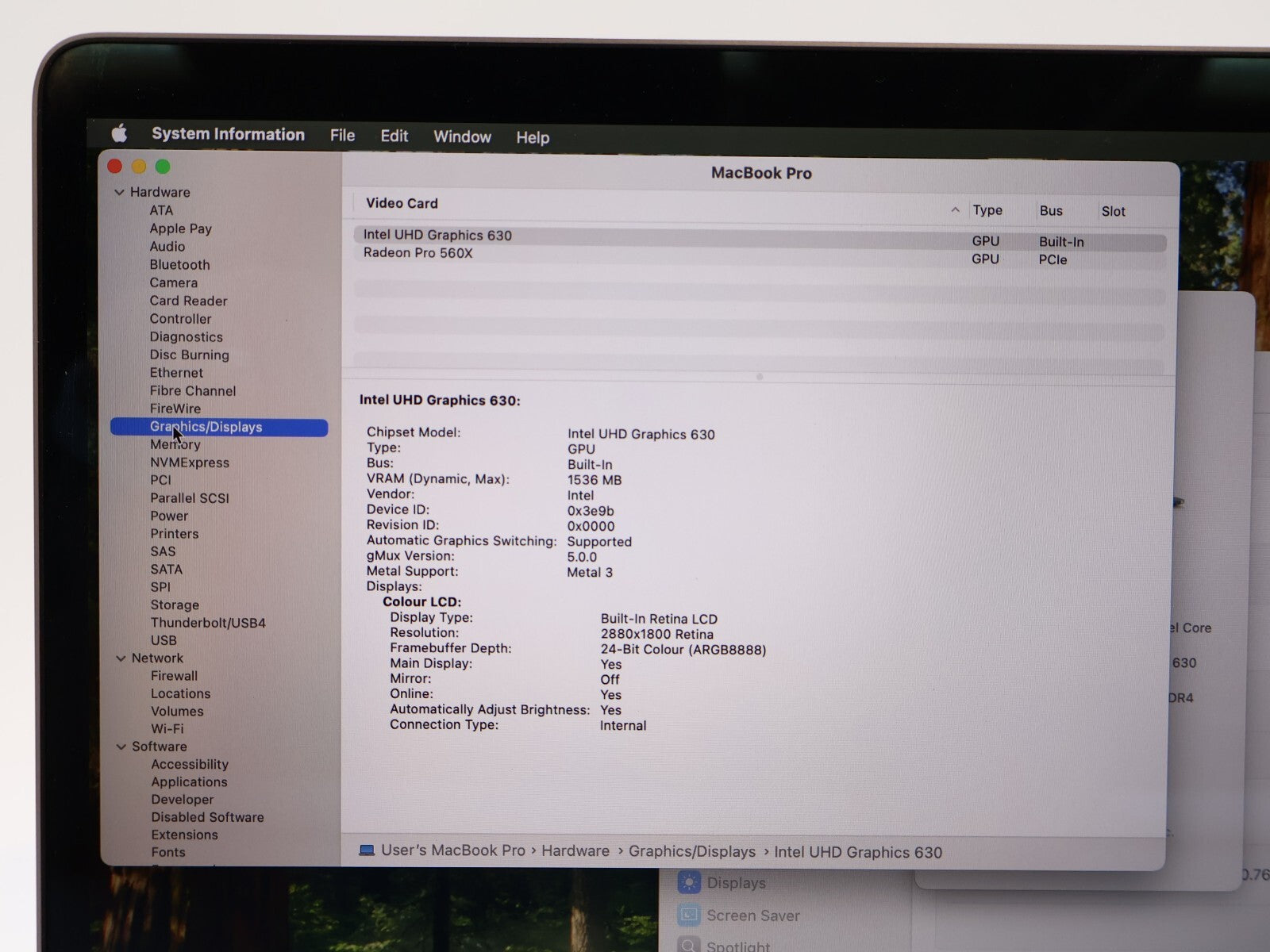Select USB in the sidebar
Screen dimensions: 1270x952
(164, 640)
